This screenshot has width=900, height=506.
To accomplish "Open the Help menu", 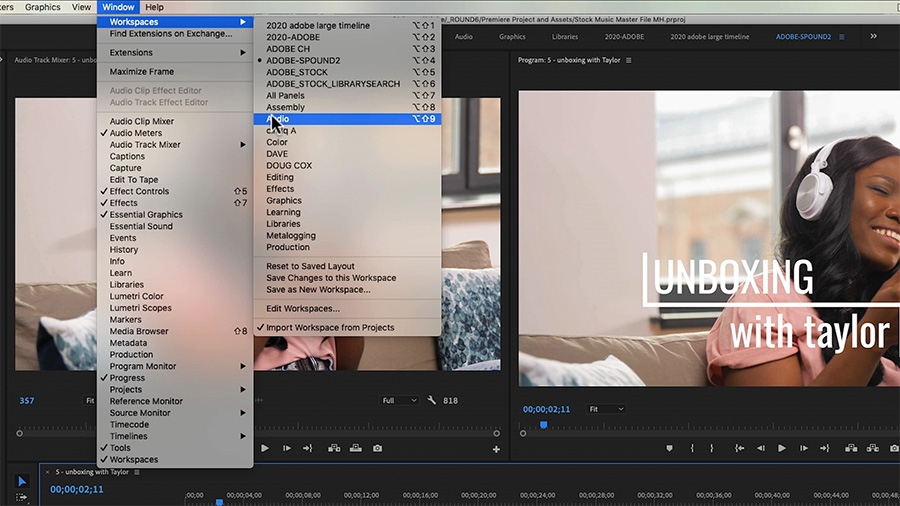I will pos(154,7).
